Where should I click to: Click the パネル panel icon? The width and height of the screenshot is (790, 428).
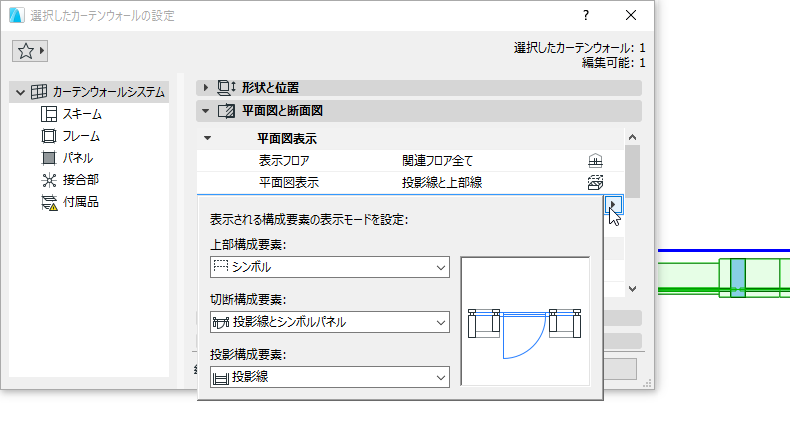(49, 158)
